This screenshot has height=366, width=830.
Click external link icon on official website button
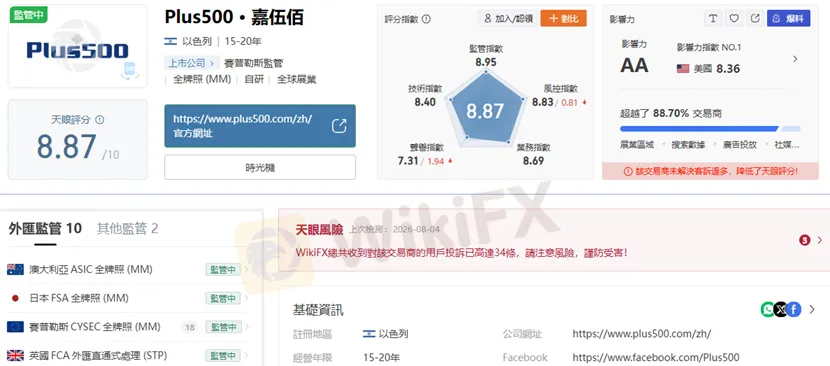339,126
